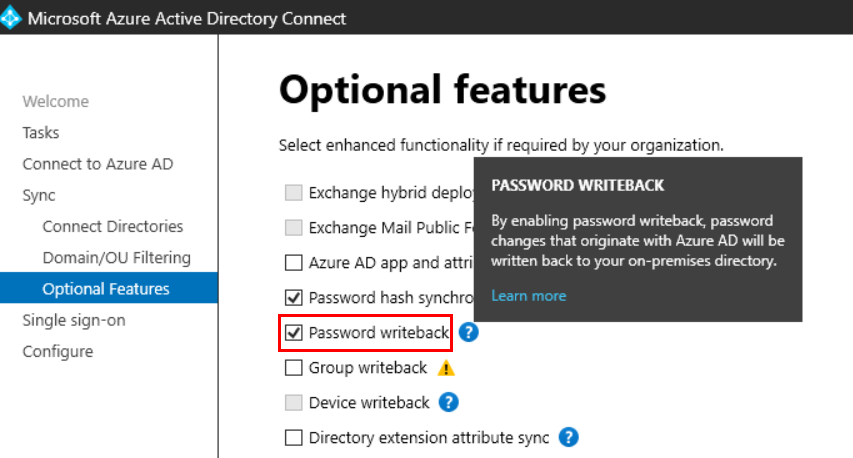Click help icon next to Device writeback
853x458 pixels.
pyautogui.click(x=449, y=402)
